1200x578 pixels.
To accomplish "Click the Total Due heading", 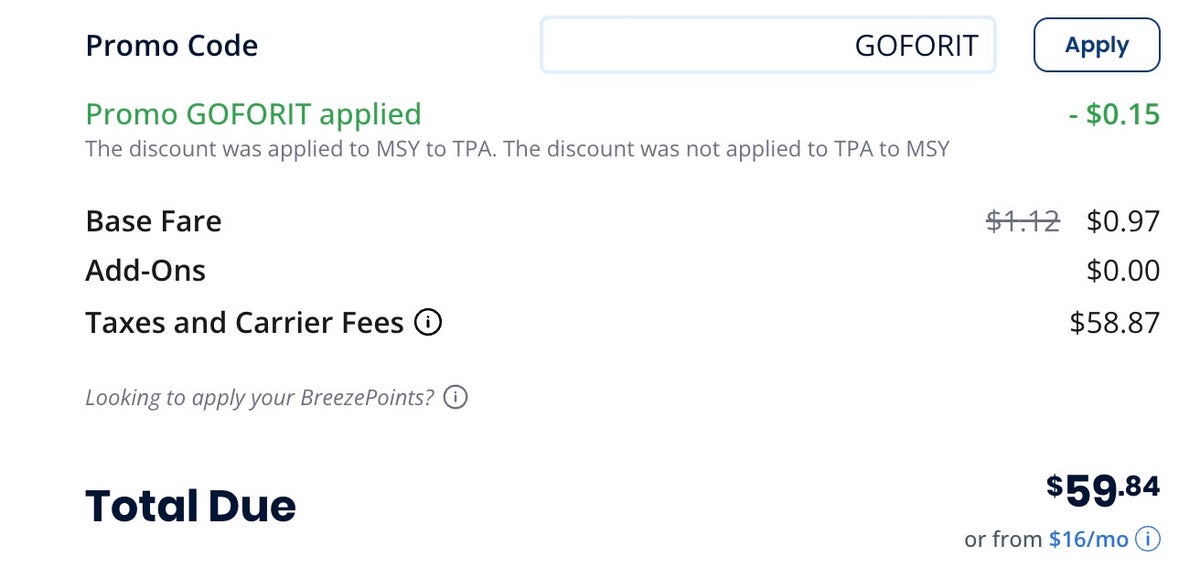I will tap(190, 506).
